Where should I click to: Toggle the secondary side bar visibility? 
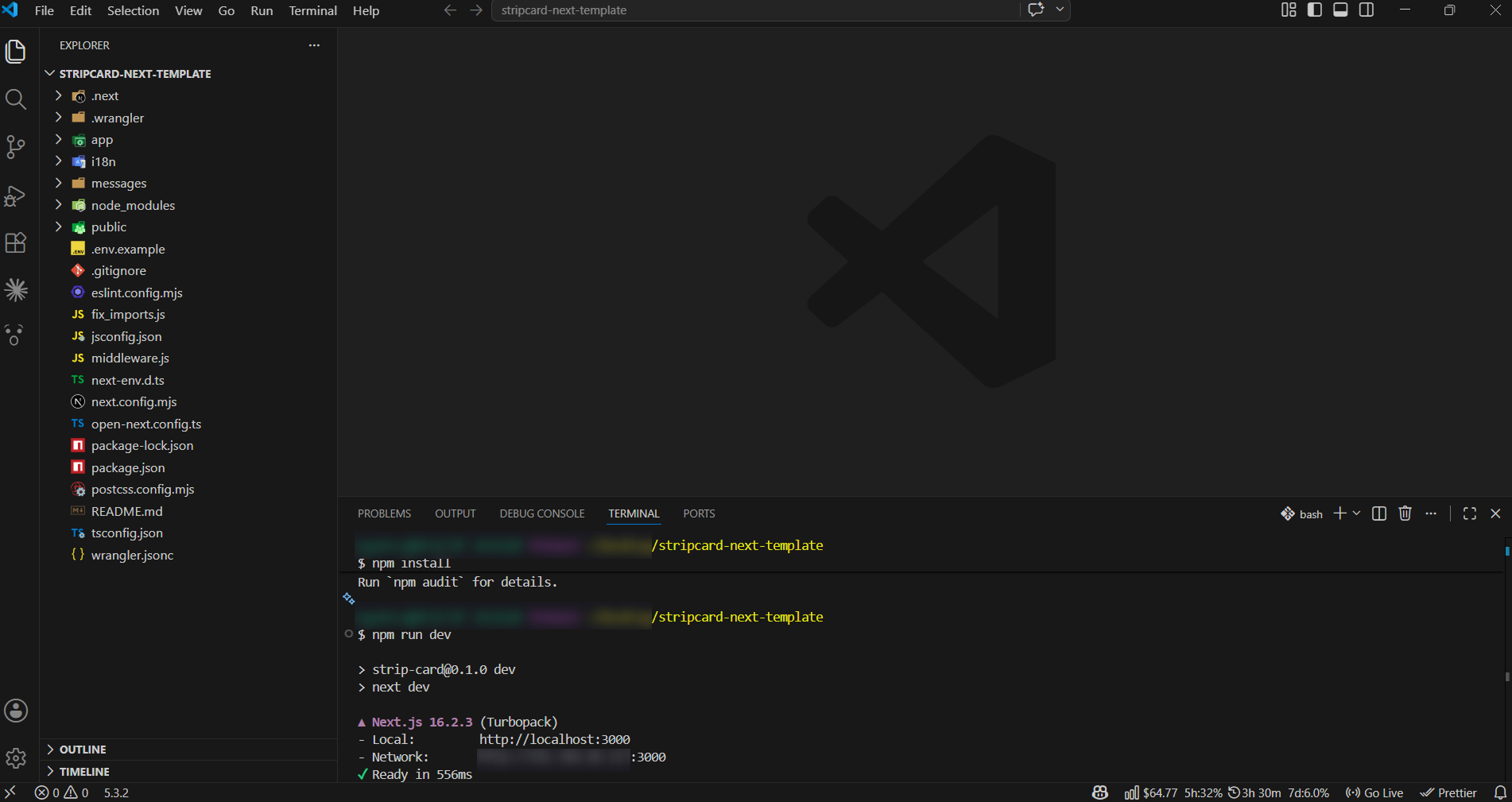click(x=1367, y=10)
